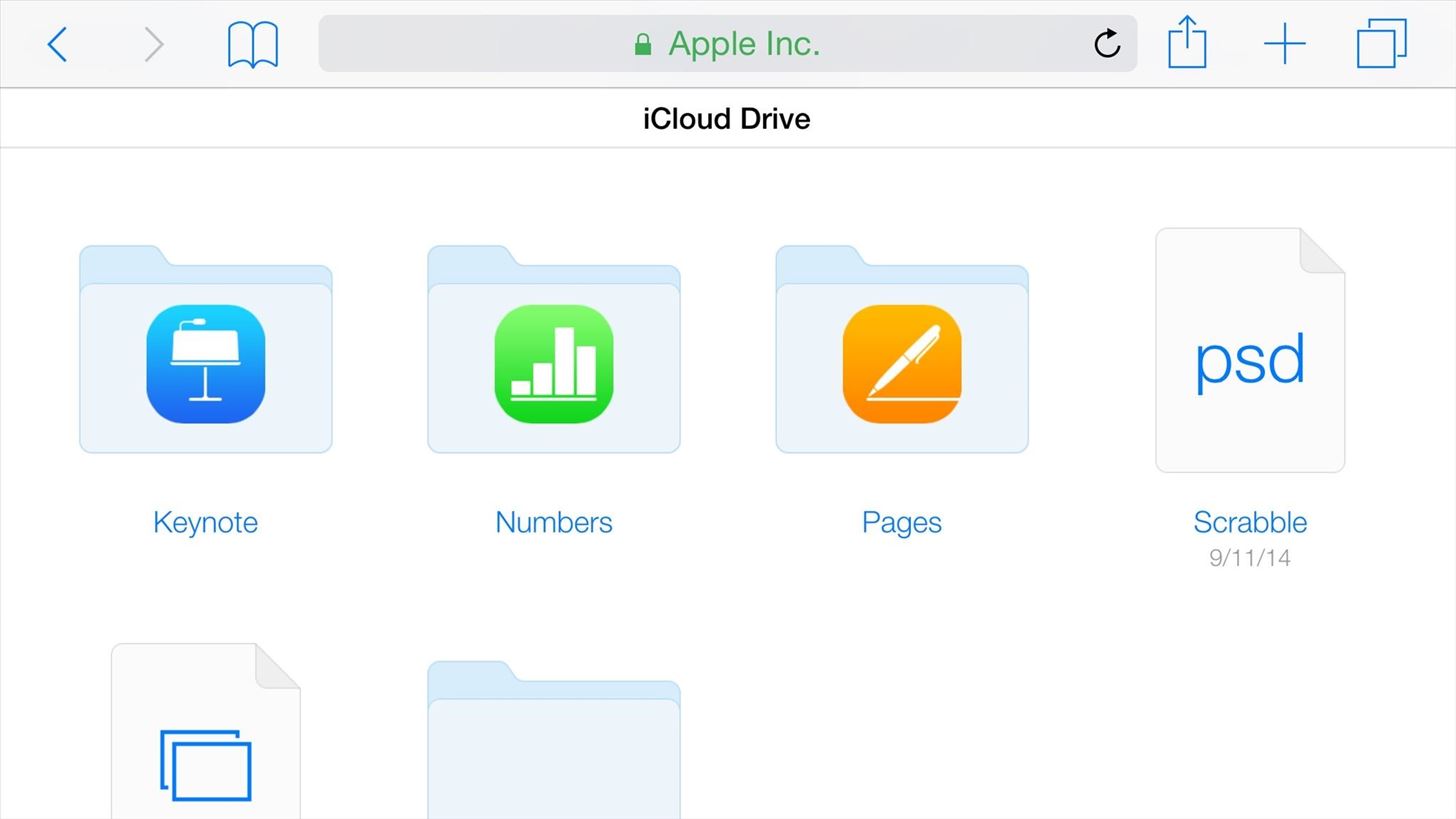Open the Keynote folder by its name link
This screenshot has width=1456, height=819.
coord(205,522)
